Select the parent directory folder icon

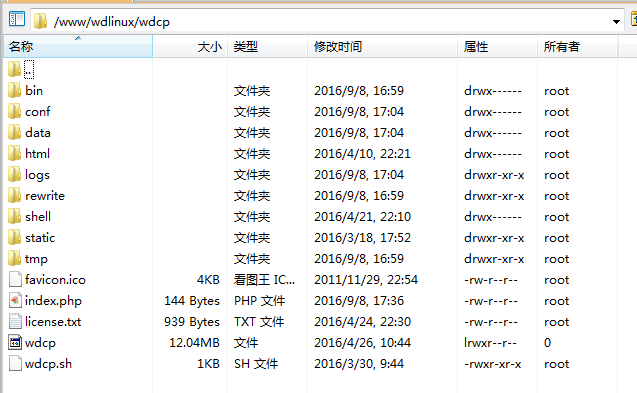pos(15,69)
